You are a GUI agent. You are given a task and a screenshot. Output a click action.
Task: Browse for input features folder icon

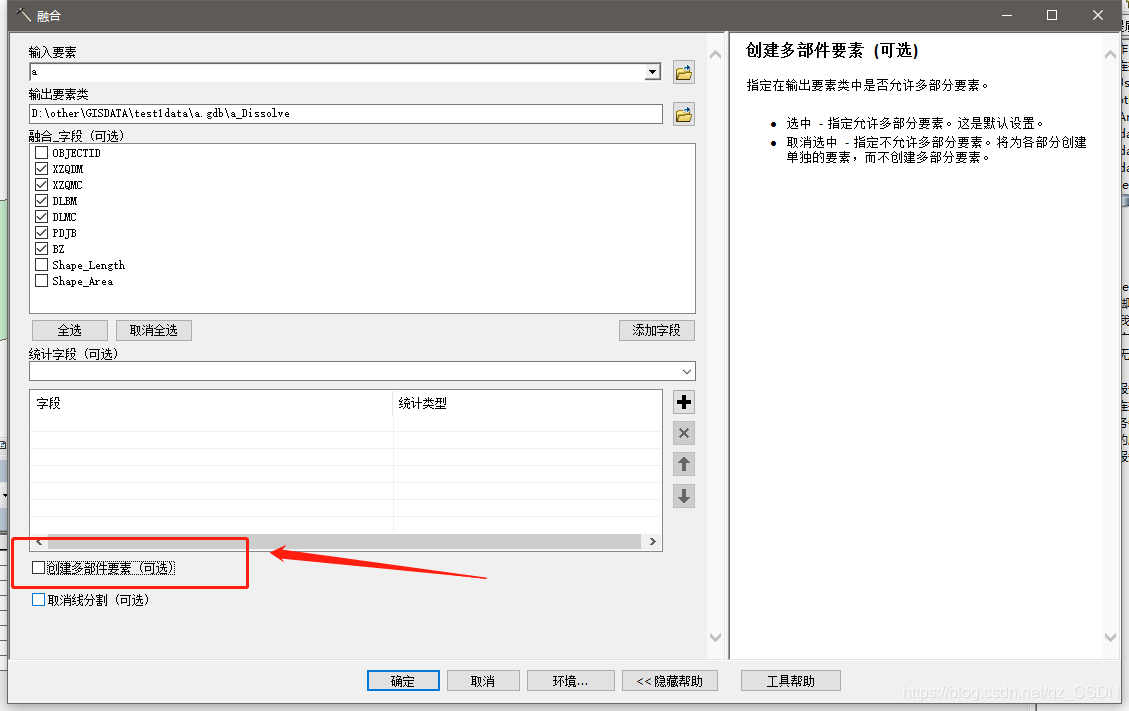pyautogui.click(x=683, y=72)
